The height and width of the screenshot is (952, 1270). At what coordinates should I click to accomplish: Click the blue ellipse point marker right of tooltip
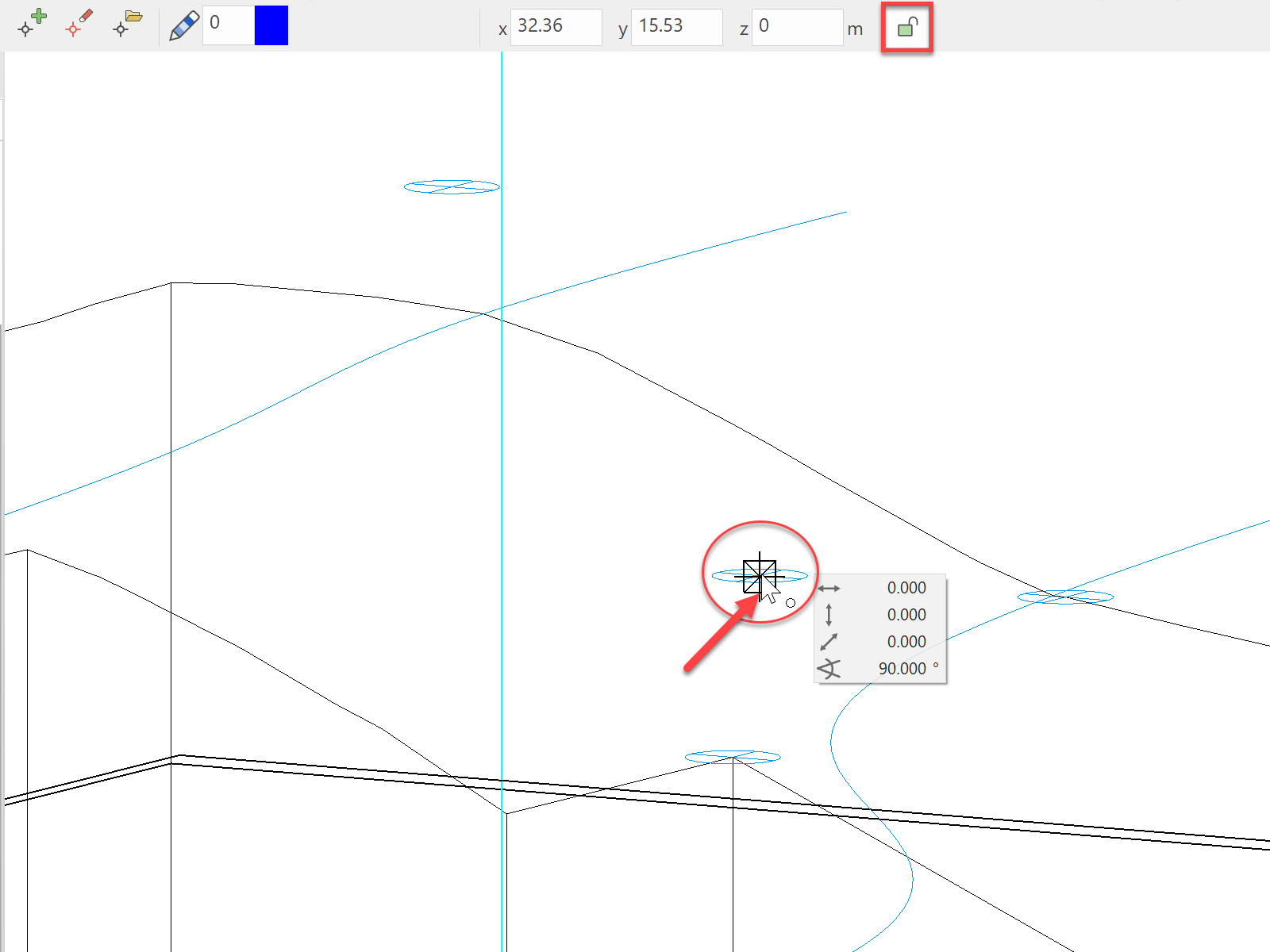click(1065, 597)
